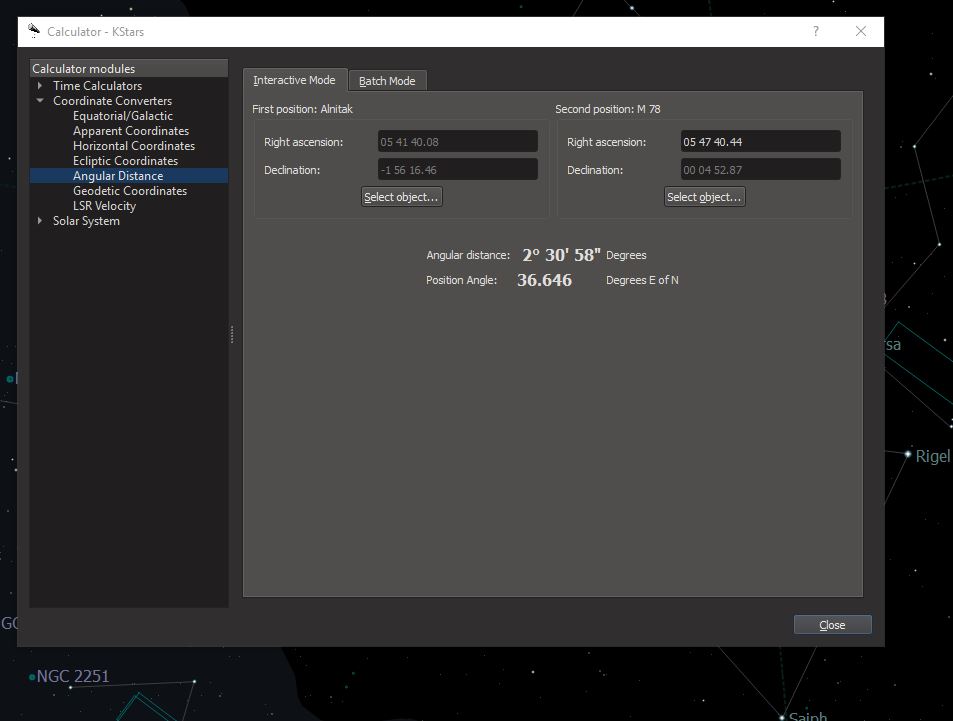
Task: Open the Ecliptic Coordinates module
Action: [125, 160]
